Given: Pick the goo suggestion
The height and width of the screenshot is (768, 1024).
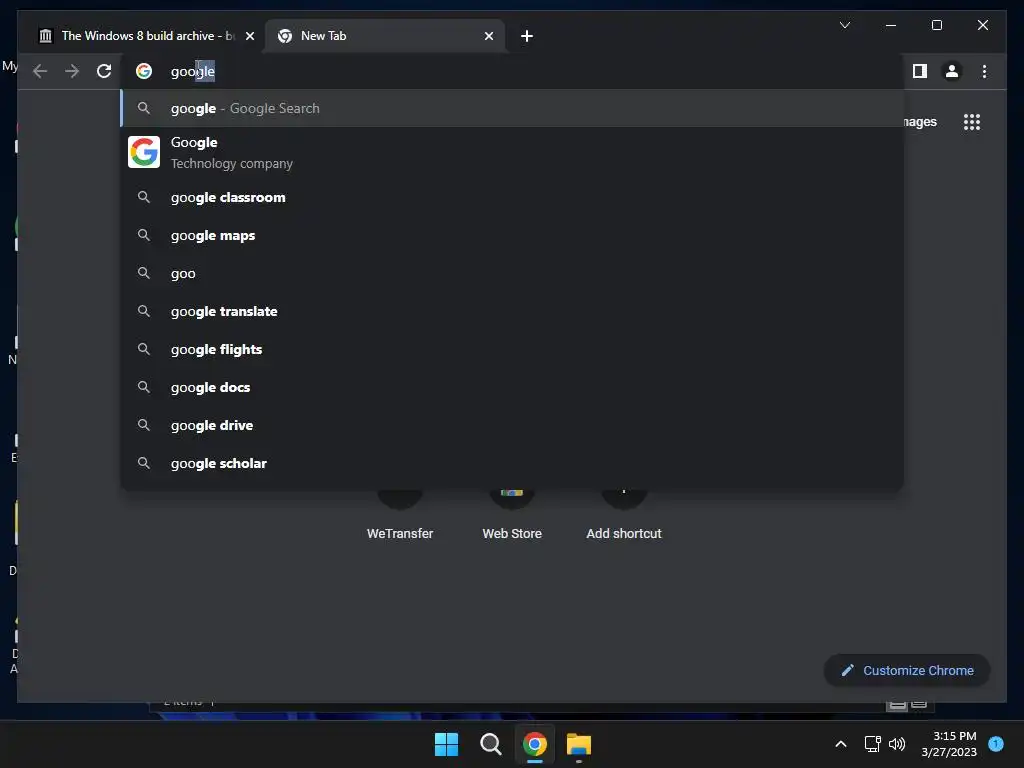Looking at the screenshot, I should tap(513, 273).
